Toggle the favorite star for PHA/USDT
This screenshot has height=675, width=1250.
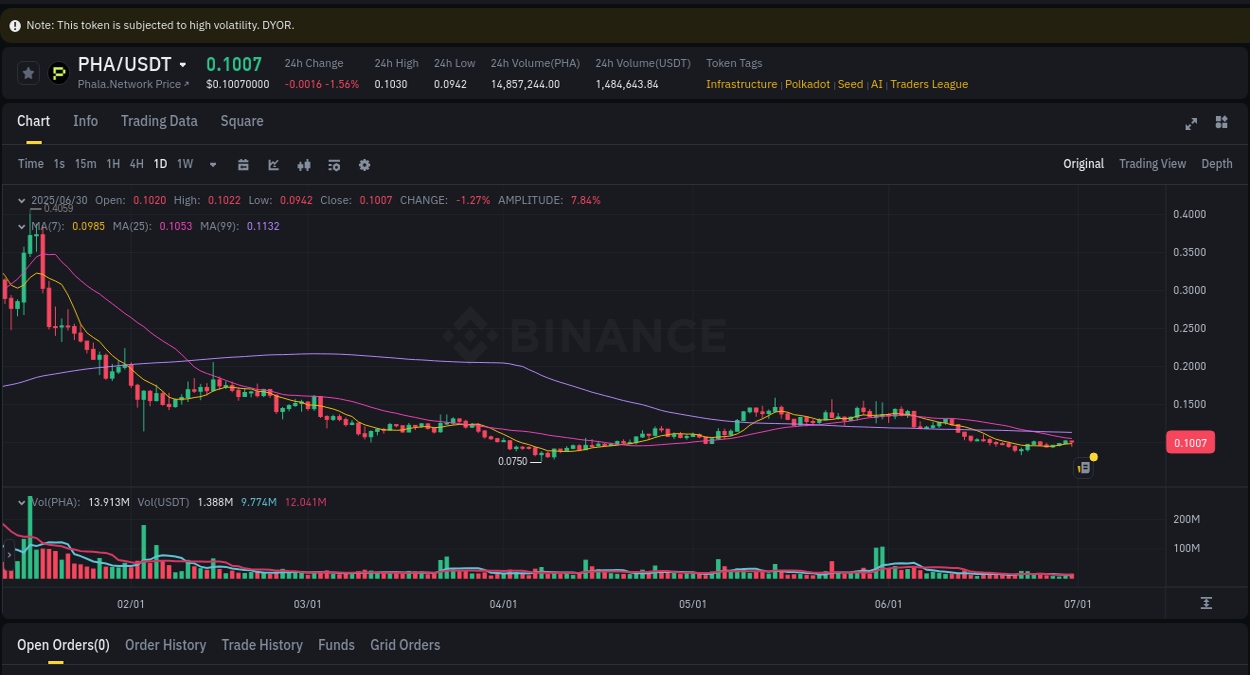coord(28,72)
